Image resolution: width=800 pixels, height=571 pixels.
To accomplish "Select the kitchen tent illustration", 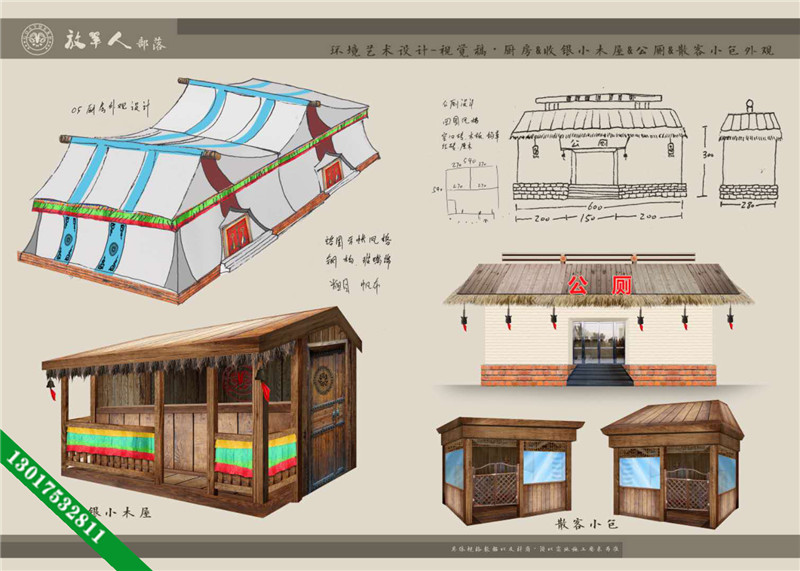I will point(199,190).
